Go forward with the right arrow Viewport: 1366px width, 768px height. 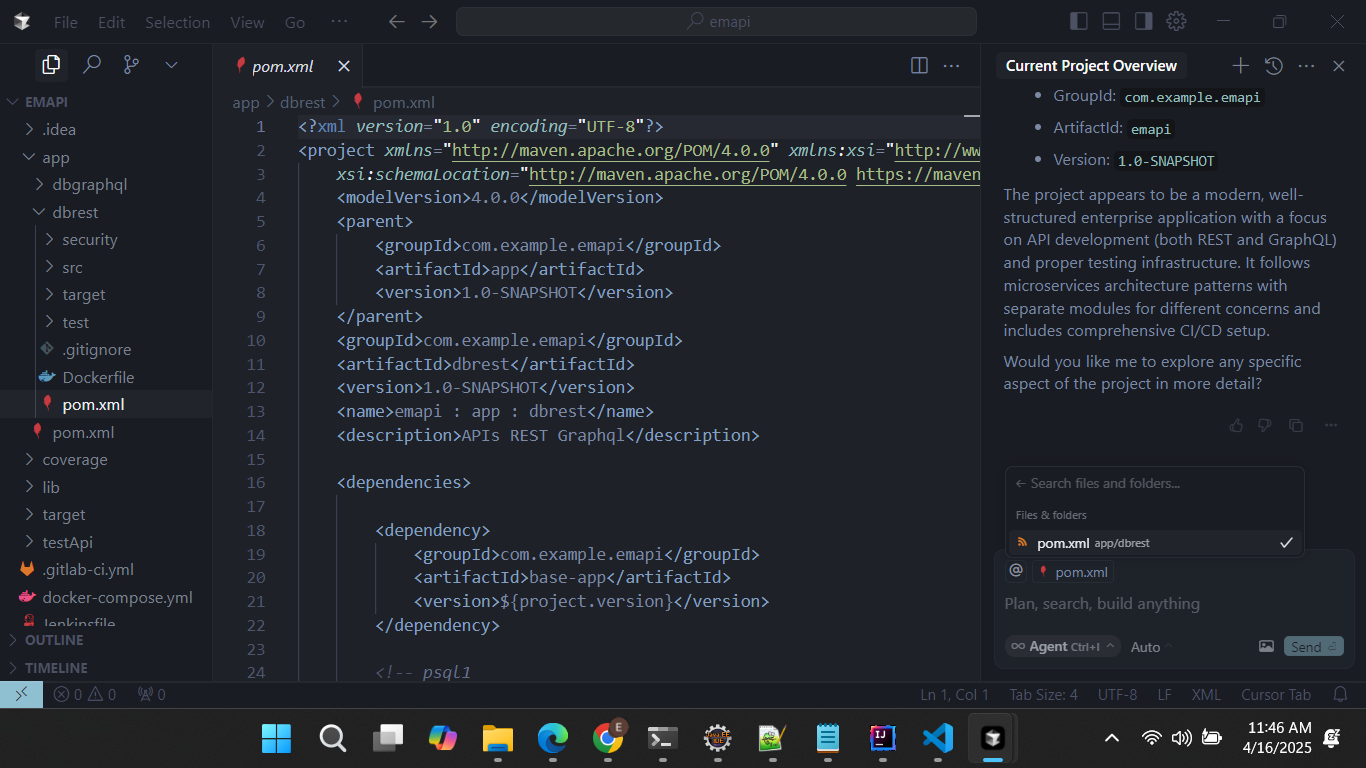pos(429,21)
